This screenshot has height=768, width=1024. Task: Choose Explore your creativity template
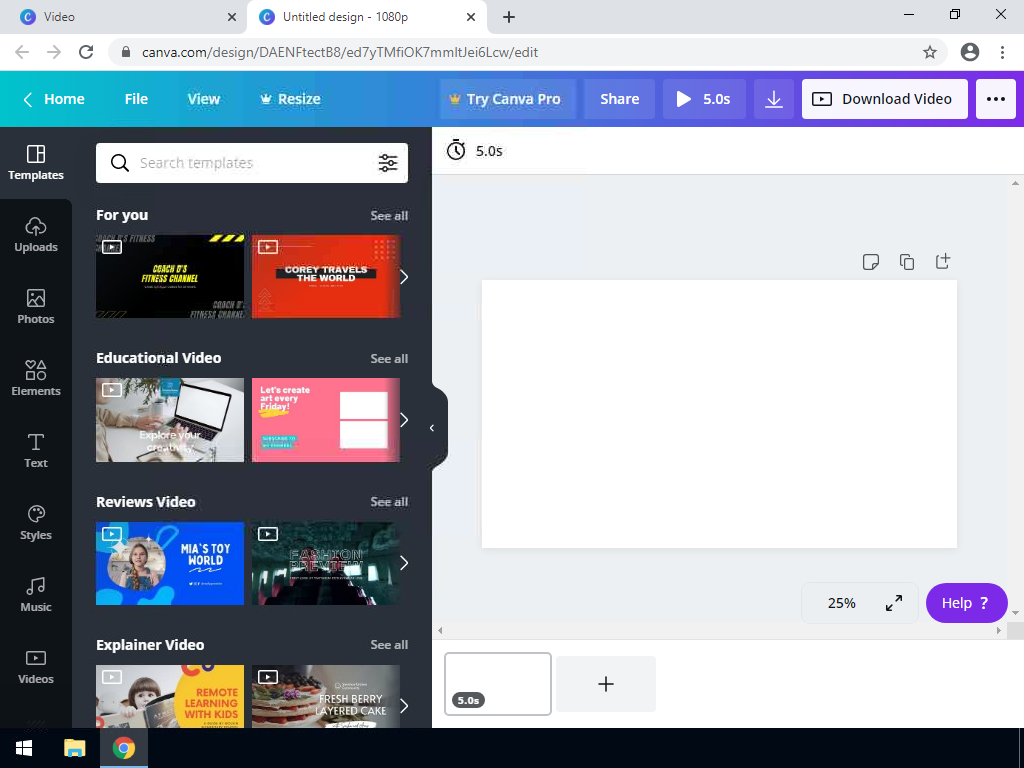click(170, 420)
